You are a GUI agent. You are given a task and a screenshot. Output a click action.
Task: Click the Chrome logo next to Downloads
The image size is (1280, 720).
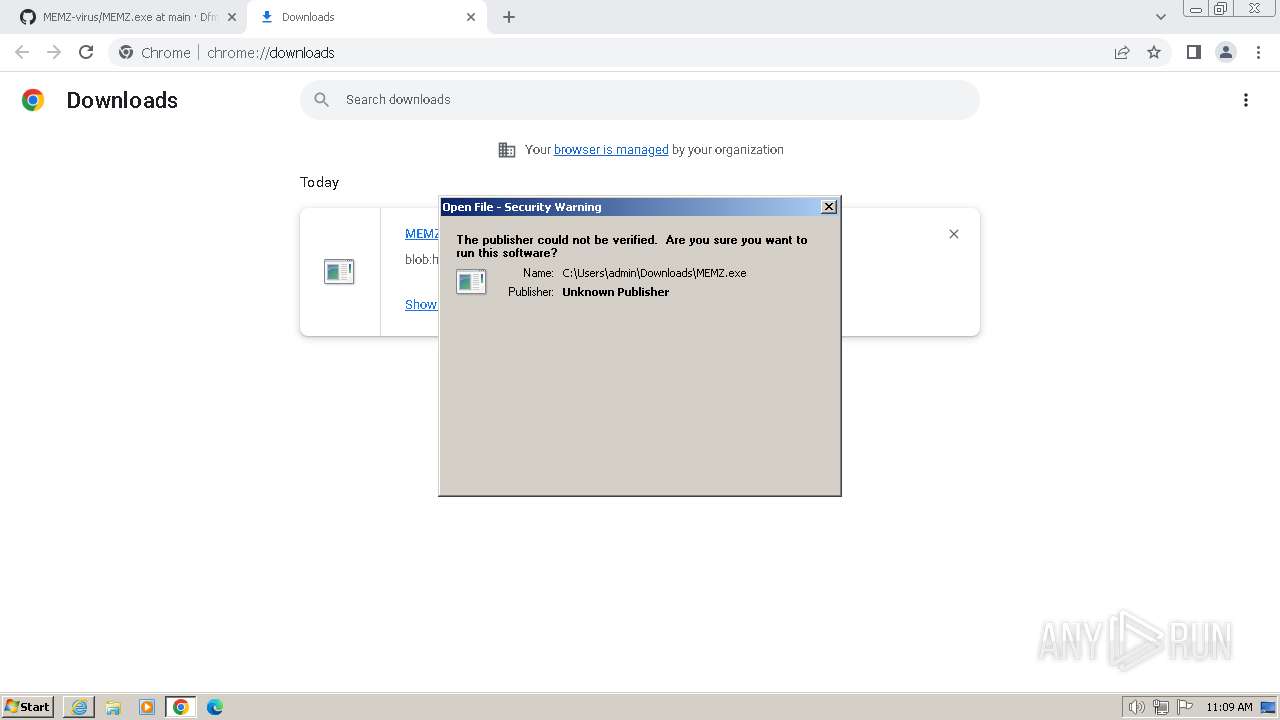click(x=33, y=100)
